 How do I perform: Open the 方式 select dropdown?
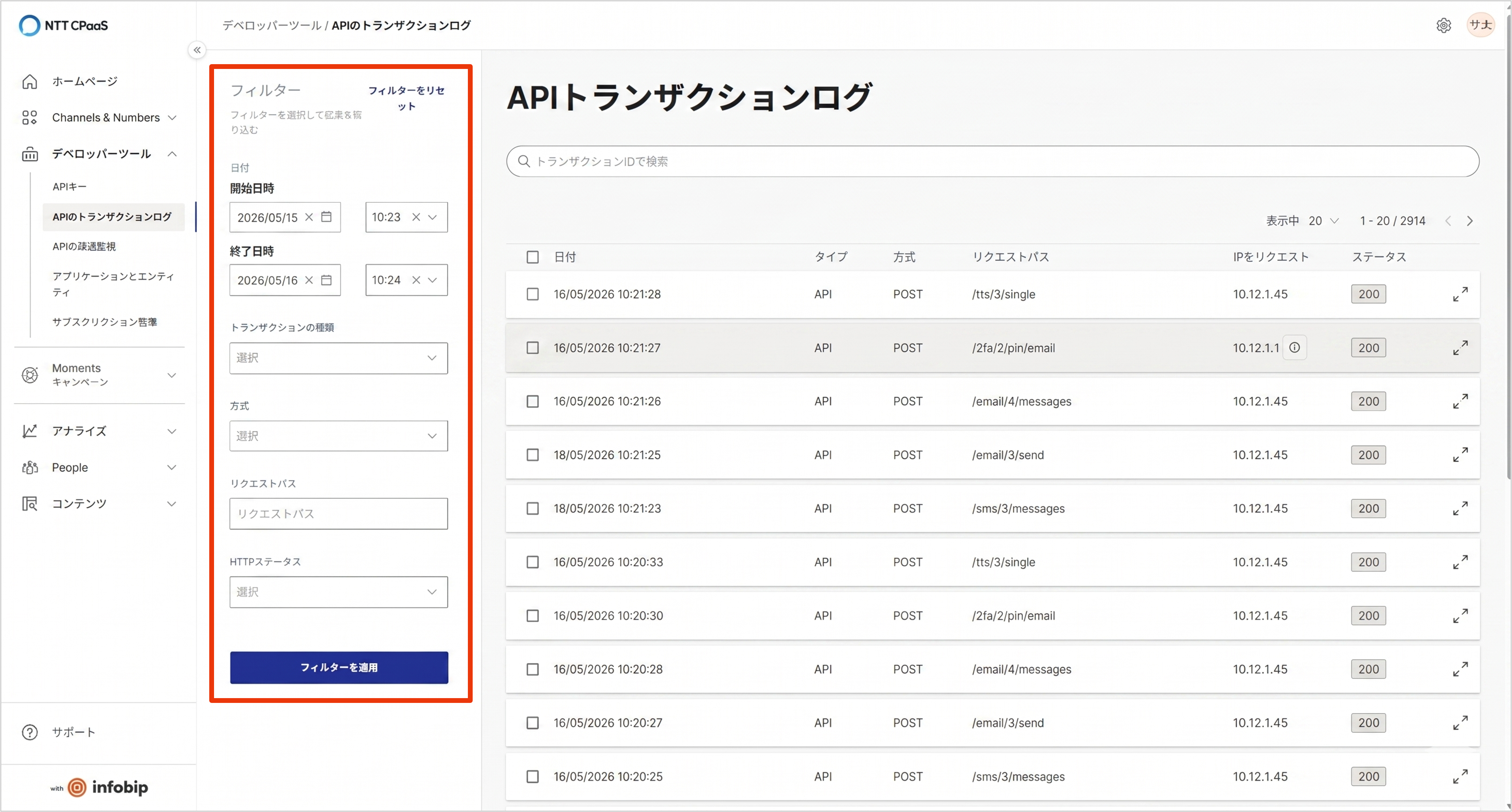pyautogui.click(x=339, y=436)
